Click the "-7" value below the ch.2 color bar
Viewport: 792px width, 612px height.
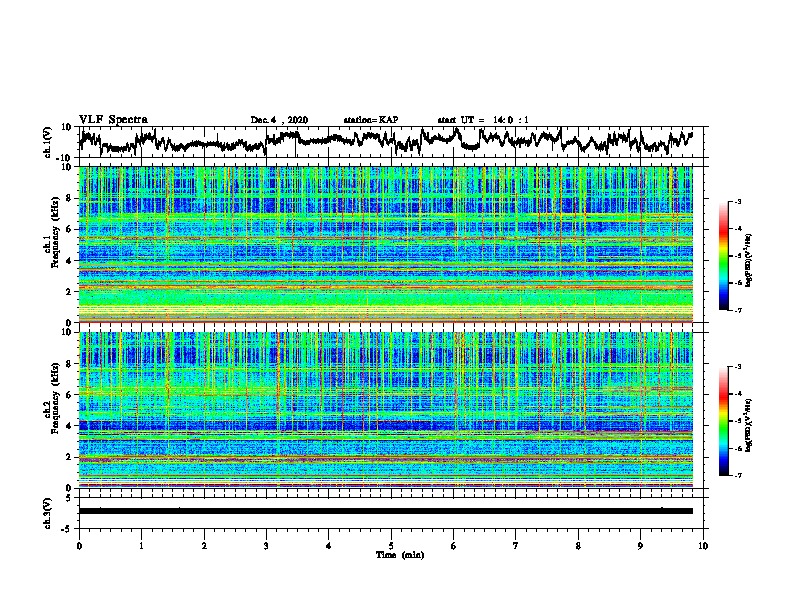[737, 475]
